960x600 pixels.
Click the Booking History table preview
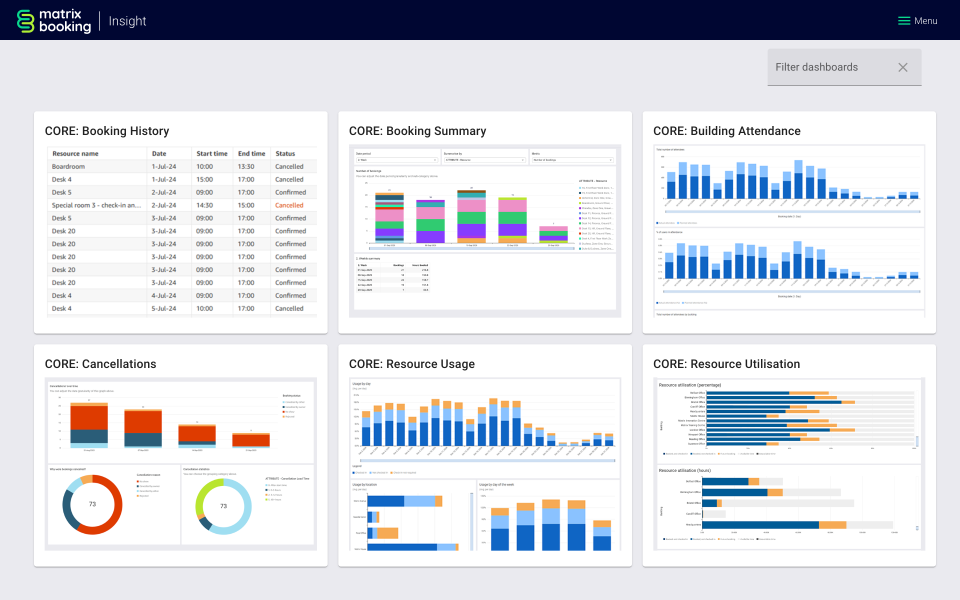point(180,231)
